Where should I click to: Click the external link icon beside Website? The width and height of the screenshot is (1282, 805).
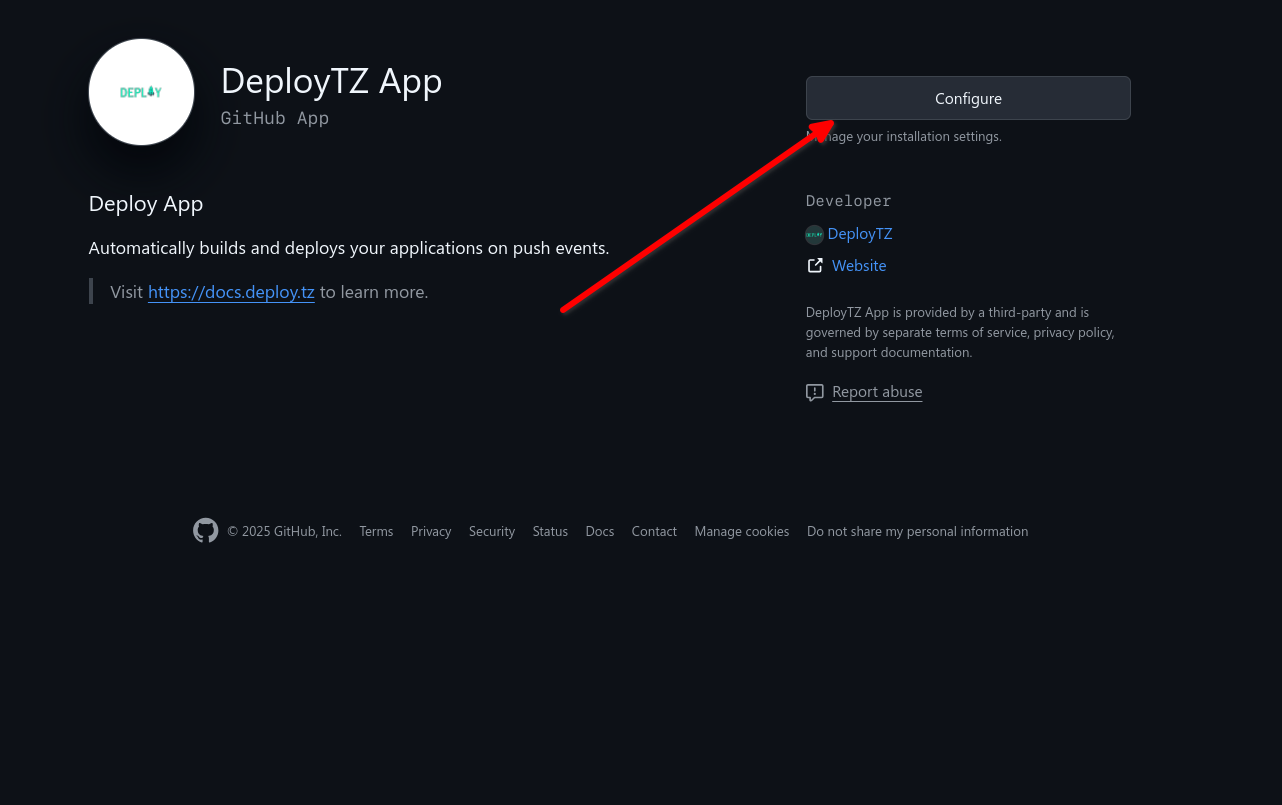click(815, 265)
